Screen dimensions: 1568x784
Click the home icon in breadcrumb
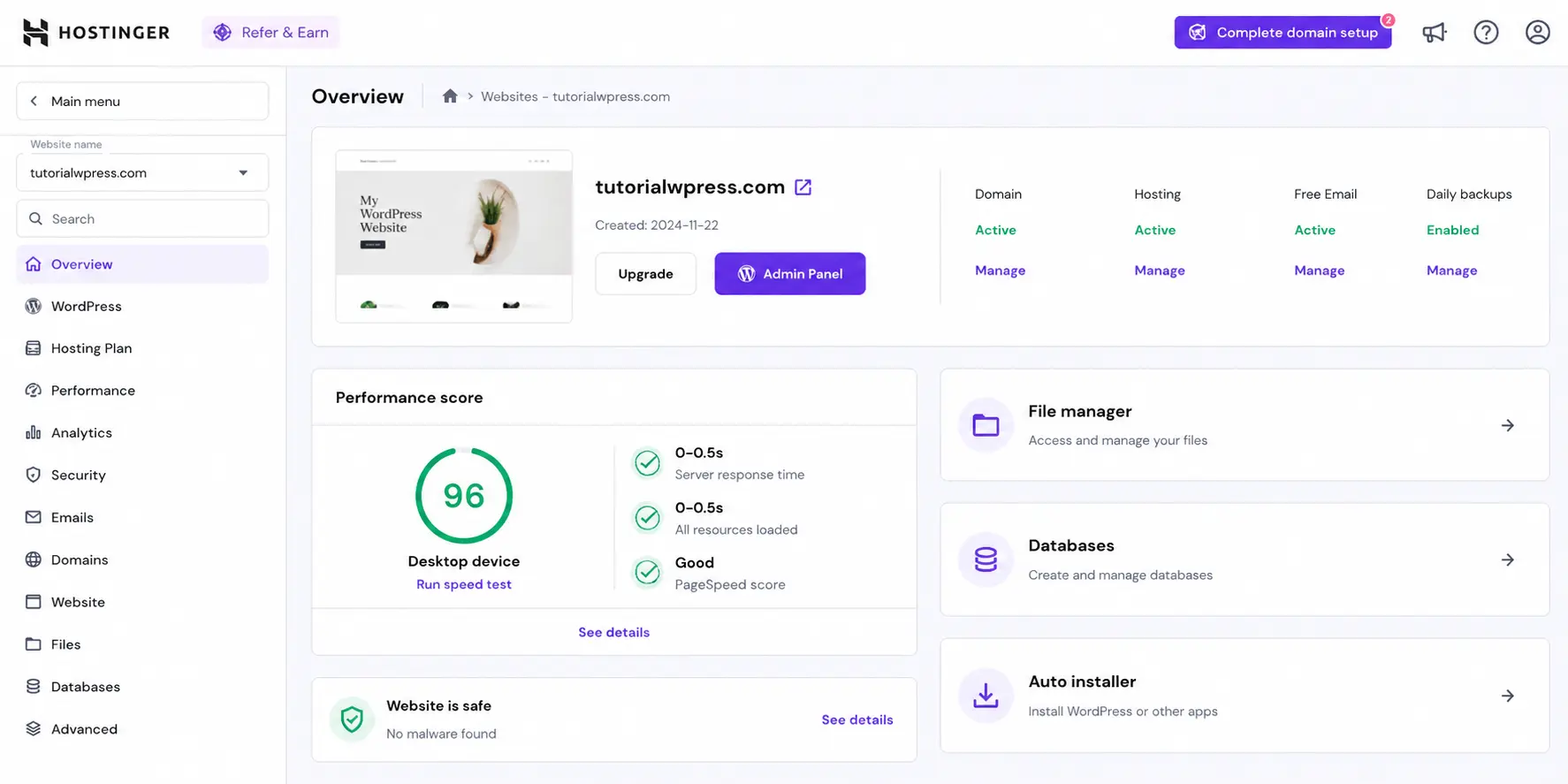coord(450,96)
